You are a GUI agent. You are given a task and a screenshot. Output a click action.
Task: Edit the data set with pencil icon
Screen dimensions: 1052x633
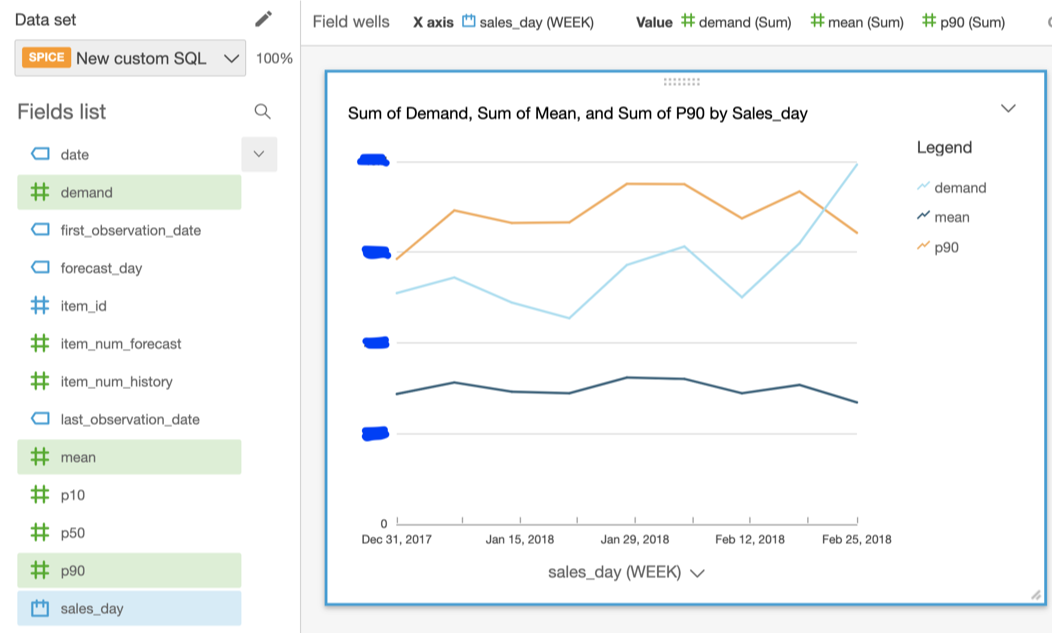coord(263,19)
